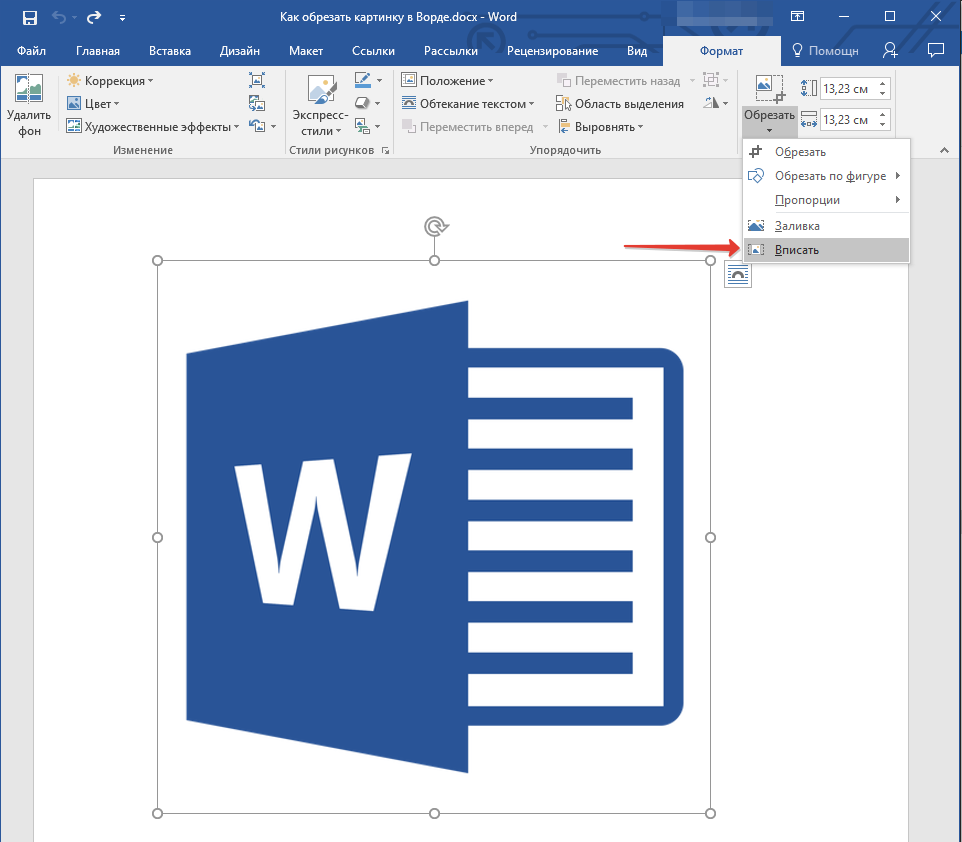Viewport: 962px width, 842px height.
Task: Switch to the Вид tab
Action: 637,51
